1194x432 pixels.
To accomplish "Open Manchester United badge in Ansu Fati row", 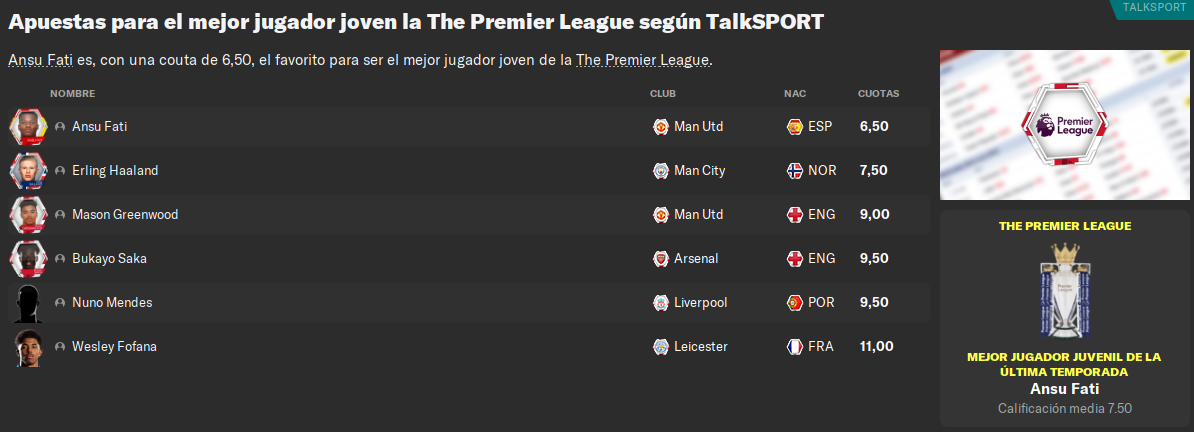I will [661, 126].
